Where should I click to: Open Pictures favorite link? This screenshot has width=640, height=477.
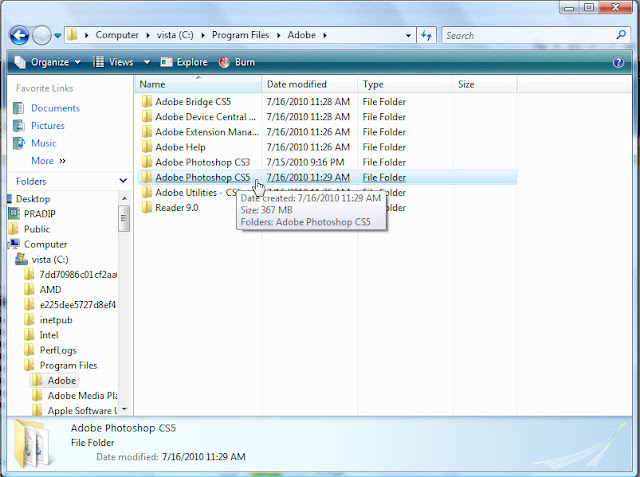(48, 126)
